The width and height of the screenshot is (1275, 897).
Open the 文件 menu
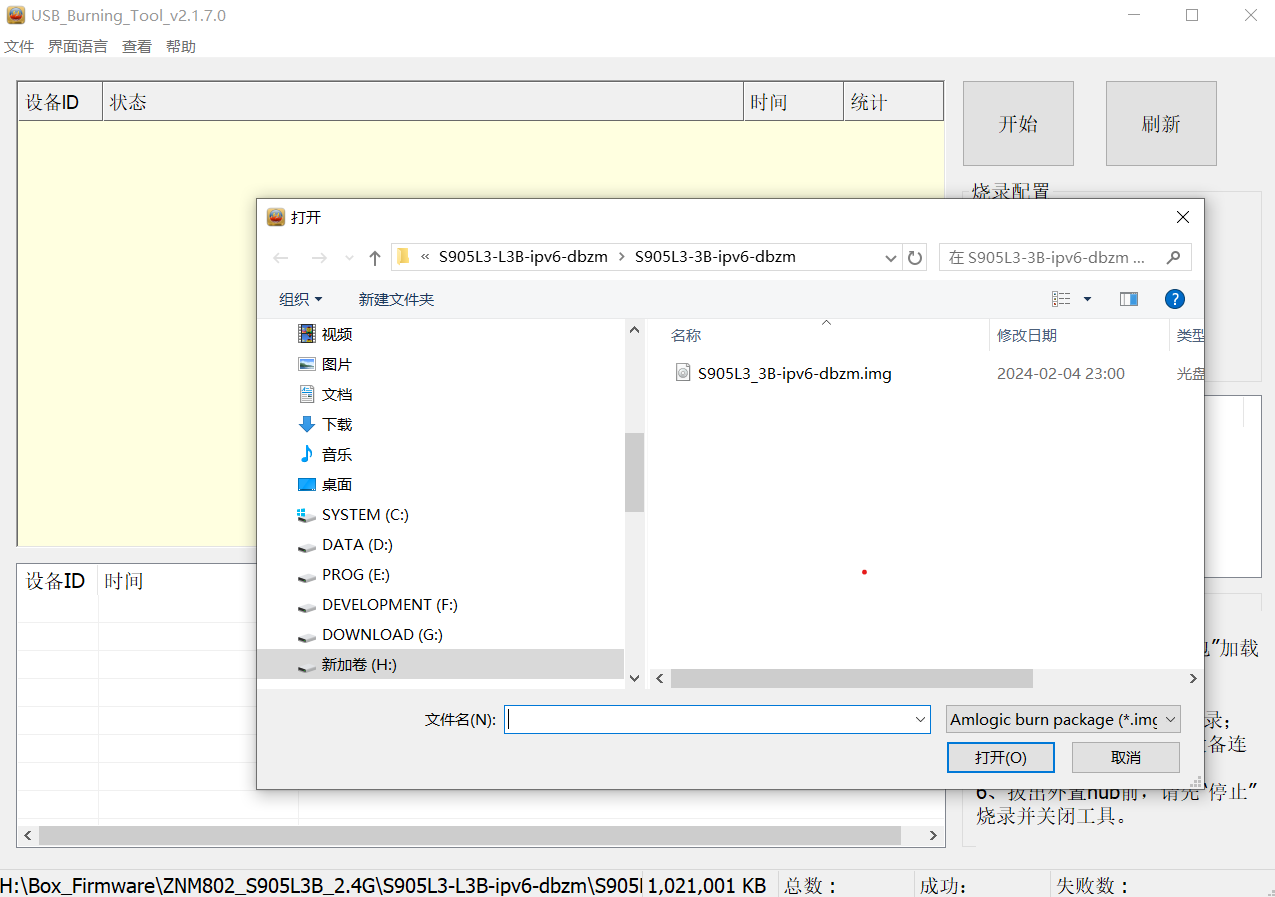click(x=19, y=46)
